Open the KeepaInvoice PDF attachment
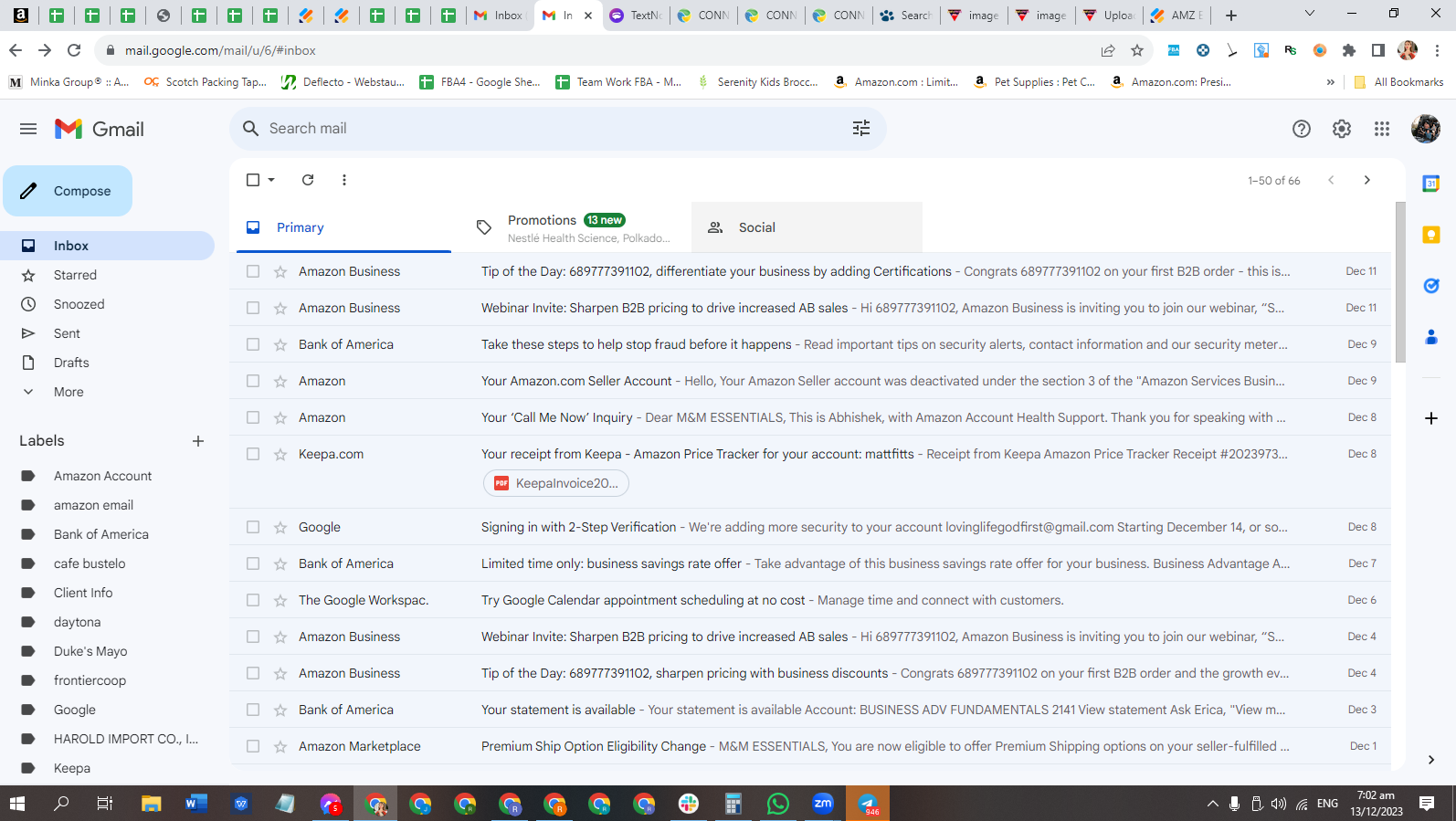Screen dimensions: 1456x821 point(556,483)
